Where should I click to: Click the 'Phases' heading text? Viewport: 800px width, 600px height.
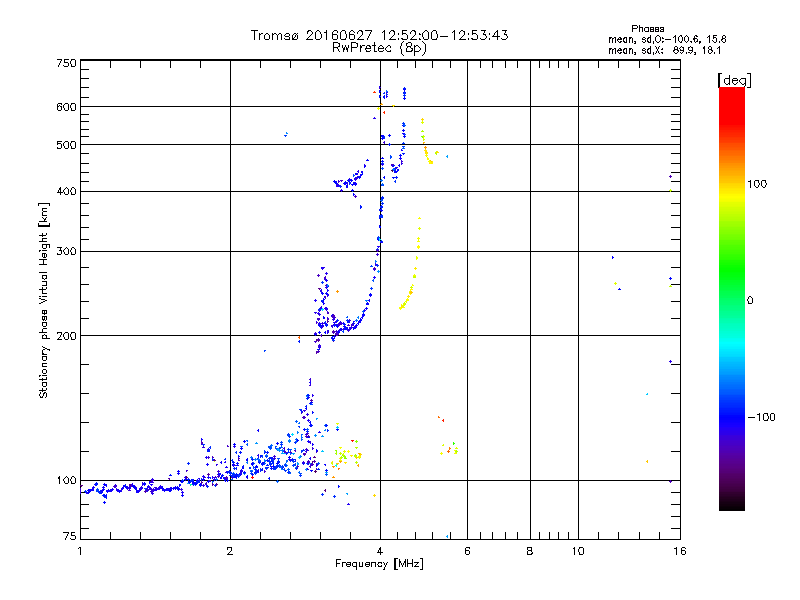tap(647, 29)
